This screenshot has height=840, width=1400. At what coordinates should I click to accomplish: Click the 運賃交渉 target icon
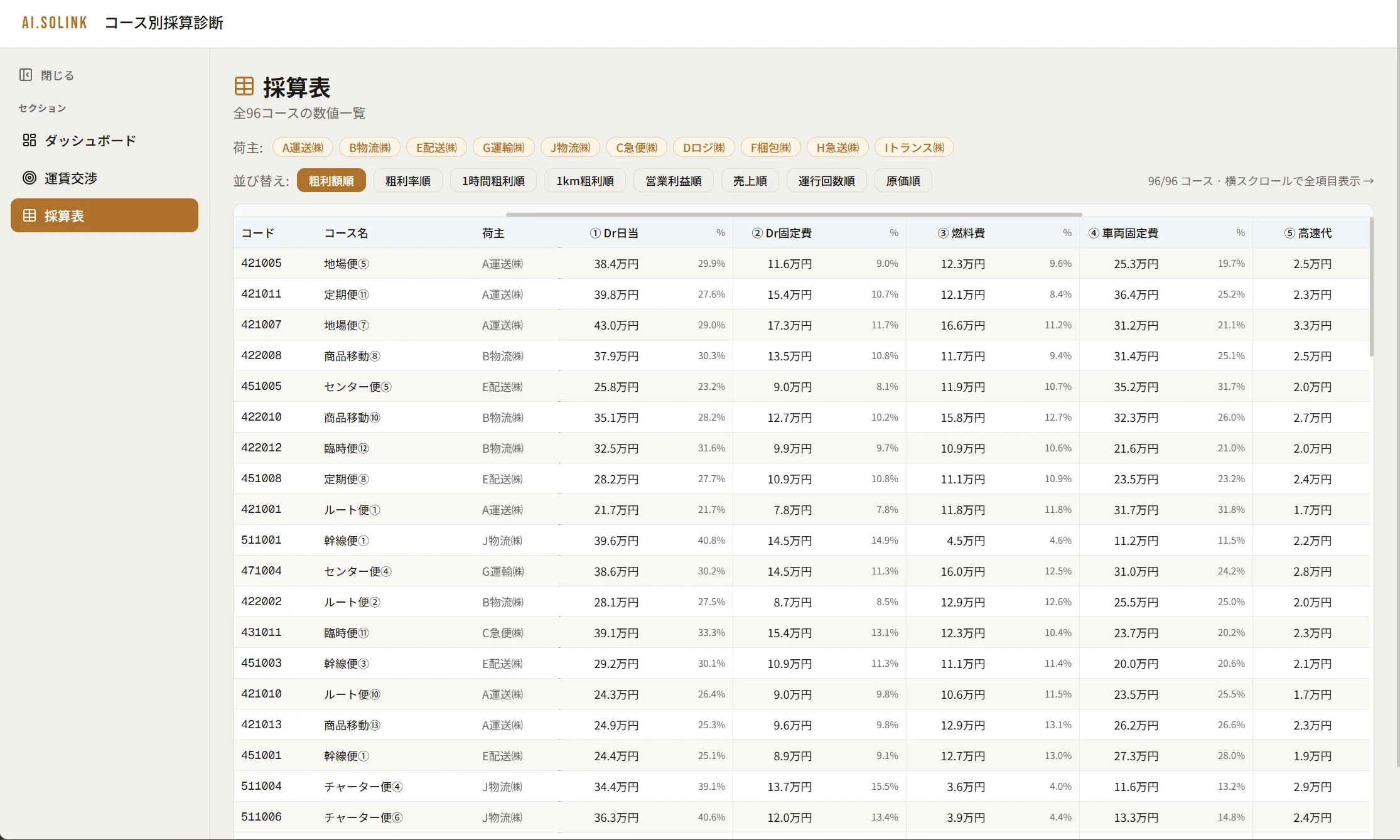[x=30, y=178]
